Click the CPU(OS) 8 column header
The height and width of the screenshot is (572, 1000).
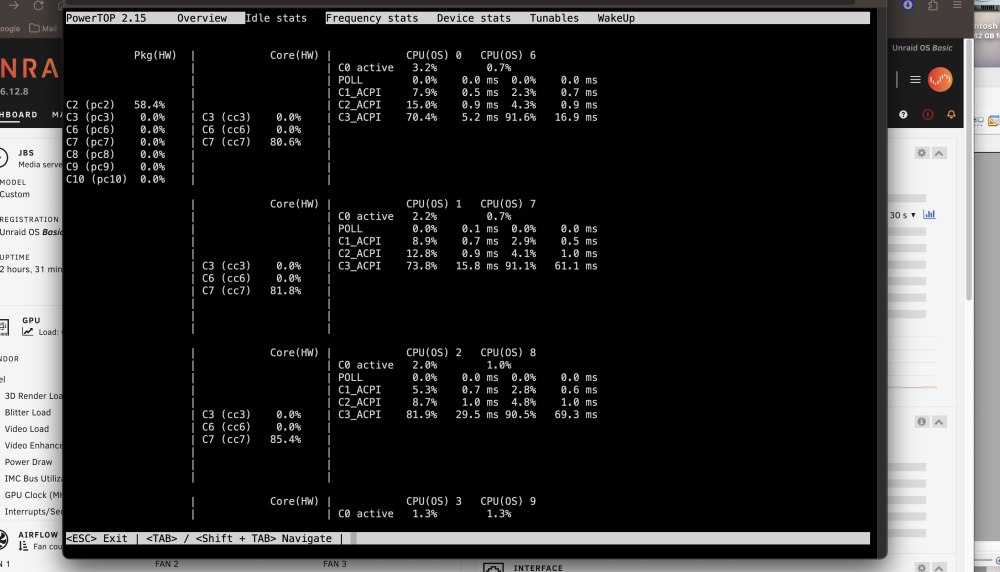[508, 353]
